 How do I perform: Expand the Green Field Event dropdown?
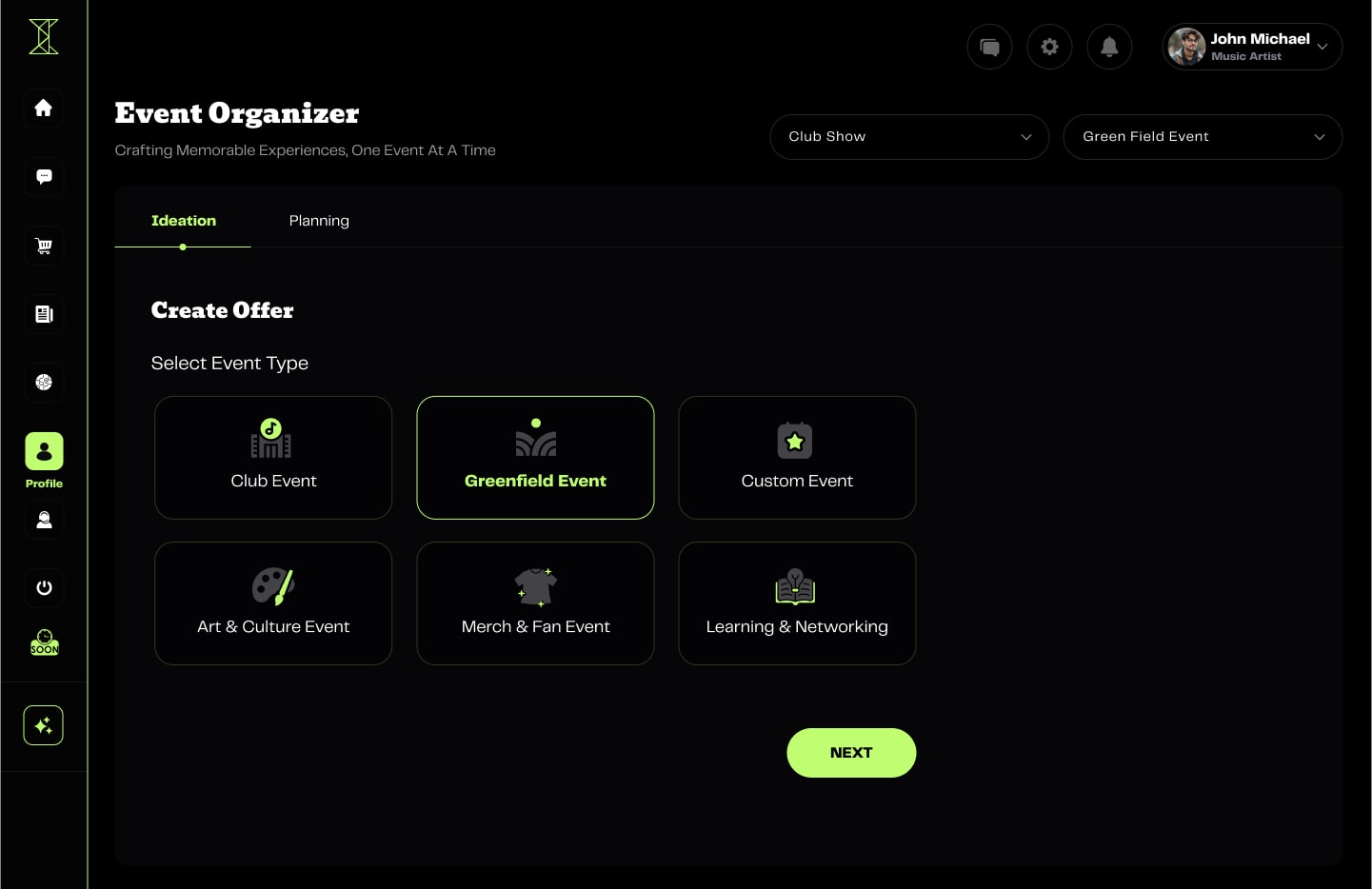[x=1203, y=137]
